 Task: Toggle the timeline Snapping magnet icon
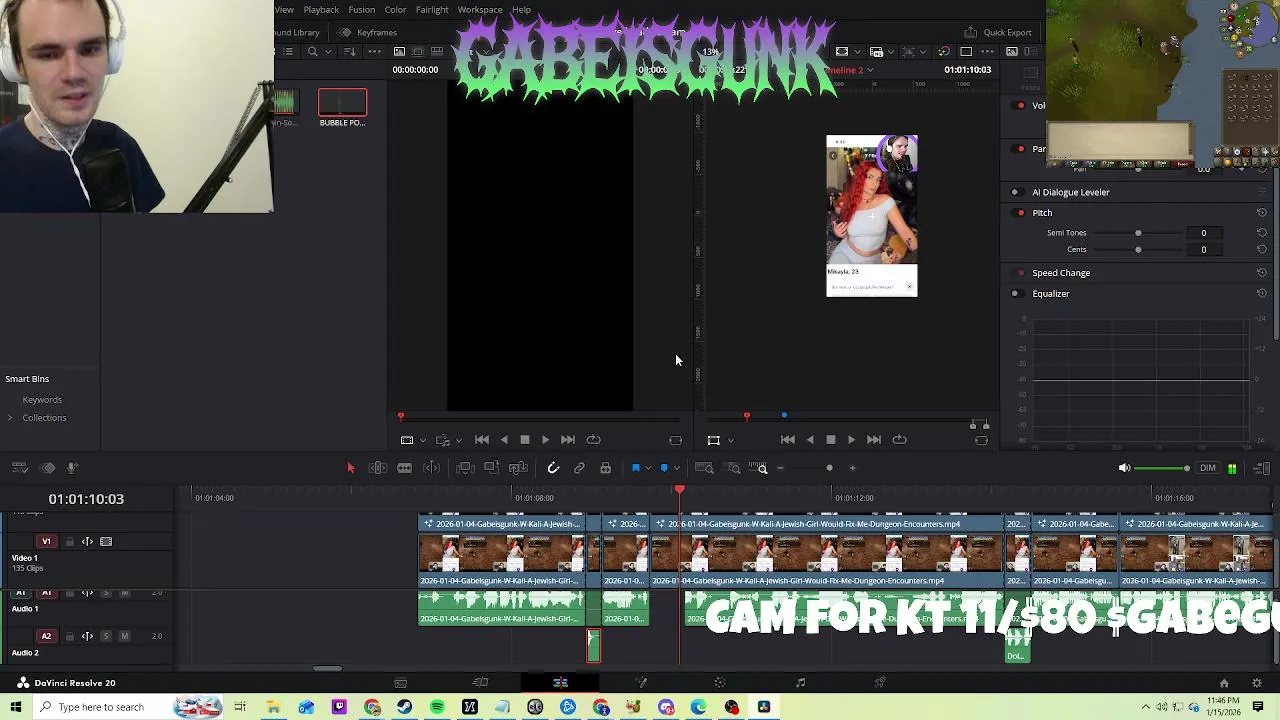click(553, 468)
